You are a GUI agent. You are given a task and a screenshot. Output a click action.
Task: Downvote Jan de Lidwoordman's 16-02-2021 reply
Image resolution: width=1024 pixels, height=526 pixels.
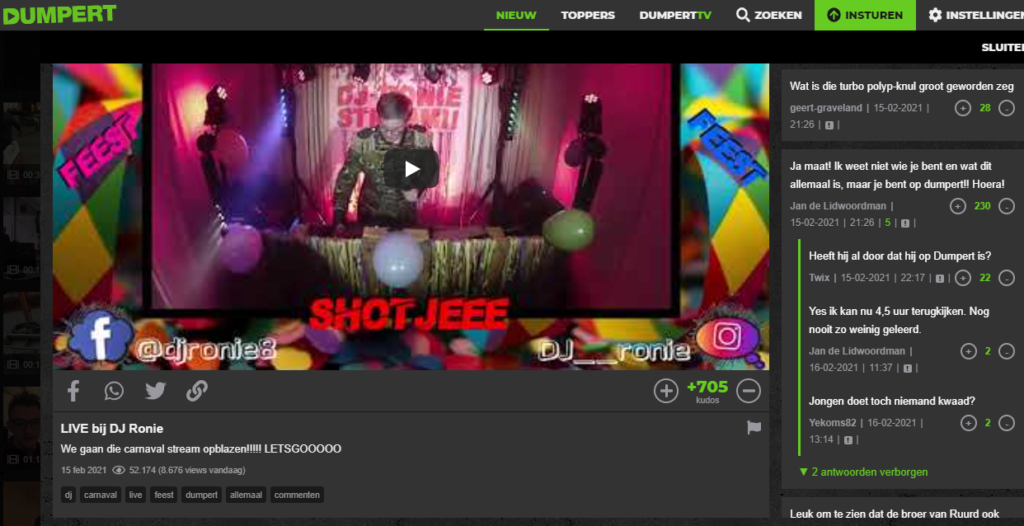tap(1006, 352)
